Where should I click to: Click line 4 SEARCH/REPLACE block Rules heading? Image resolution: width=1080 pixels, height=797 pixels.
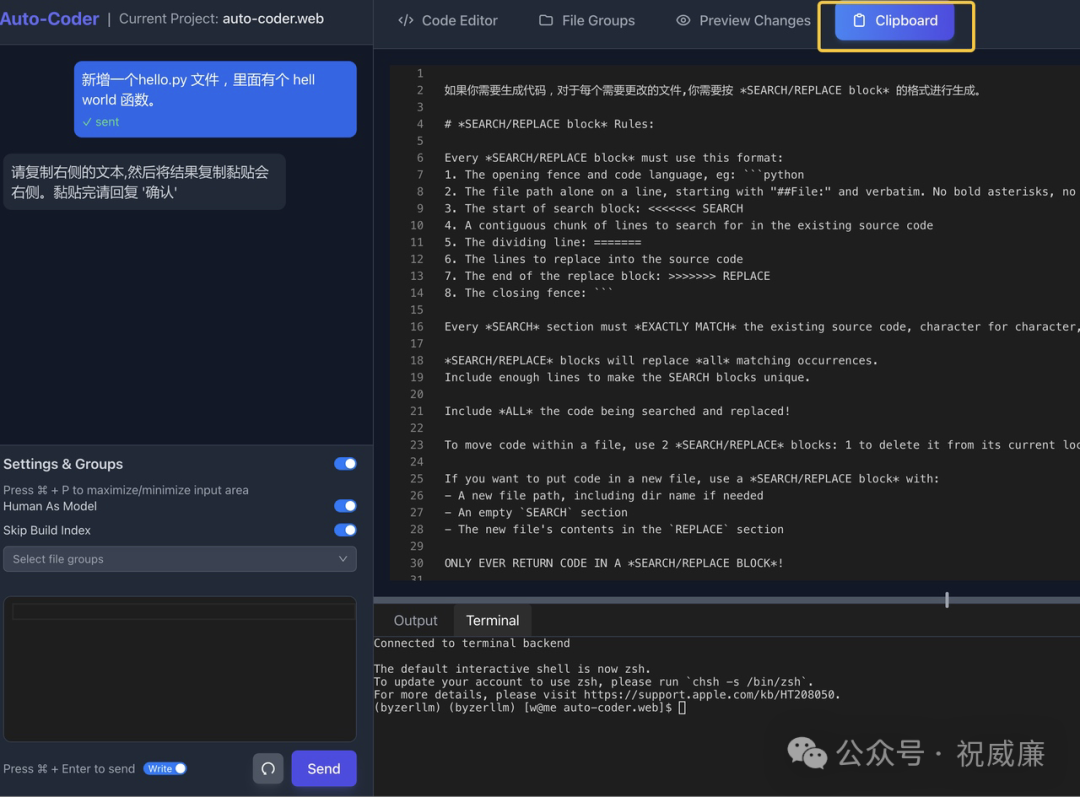click(549, 124)
